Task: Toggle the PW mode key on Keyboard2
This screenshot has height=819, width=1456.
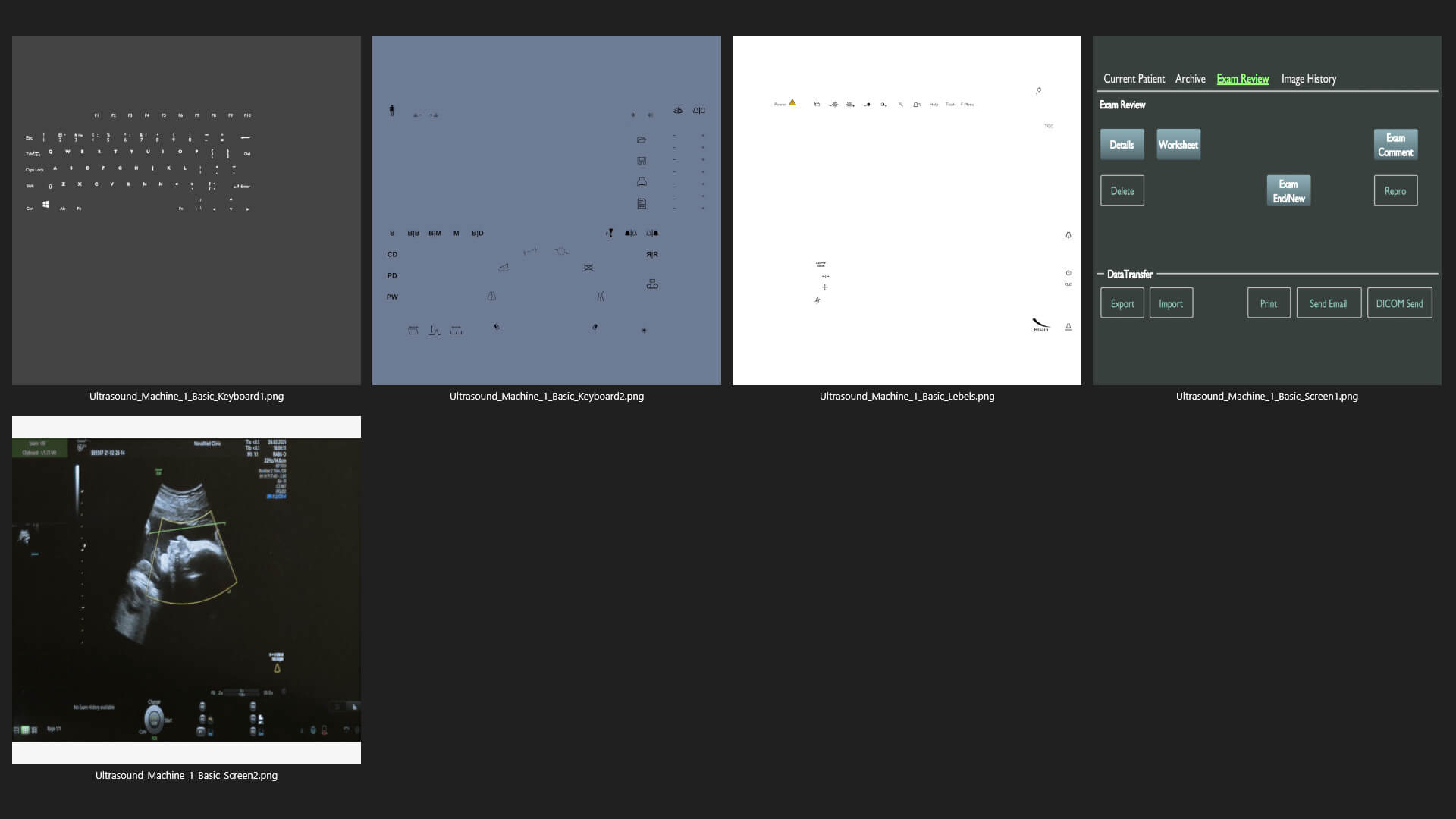Action: point(392,297)
